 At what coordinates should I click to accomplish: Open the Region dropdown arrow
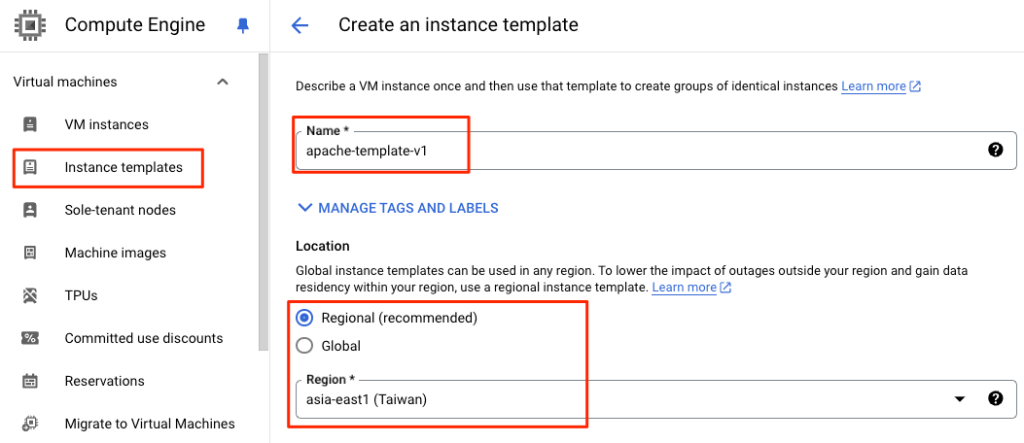coord(959,399)
